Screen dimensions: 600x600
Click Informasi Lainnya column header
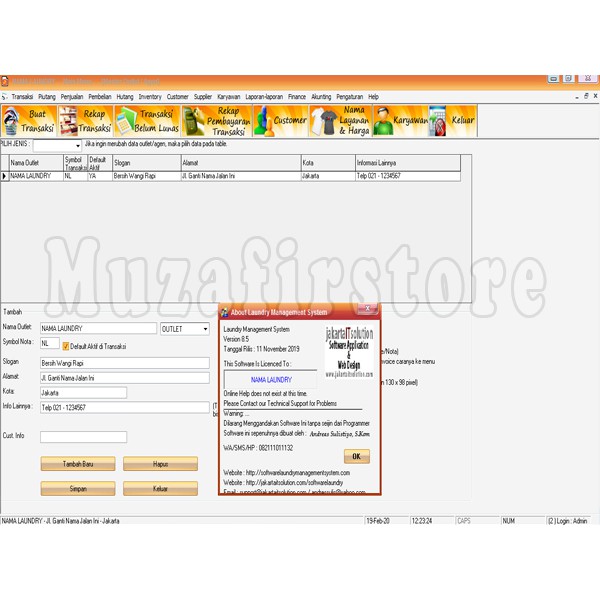408,163
